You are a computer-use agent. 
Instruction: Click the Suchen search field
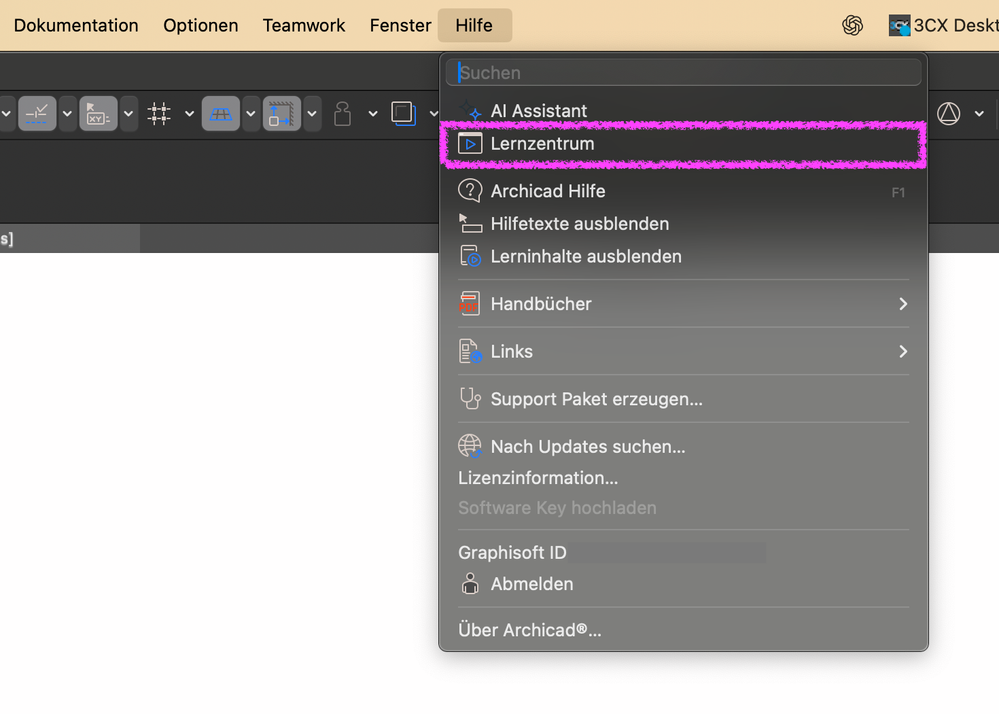684,73
